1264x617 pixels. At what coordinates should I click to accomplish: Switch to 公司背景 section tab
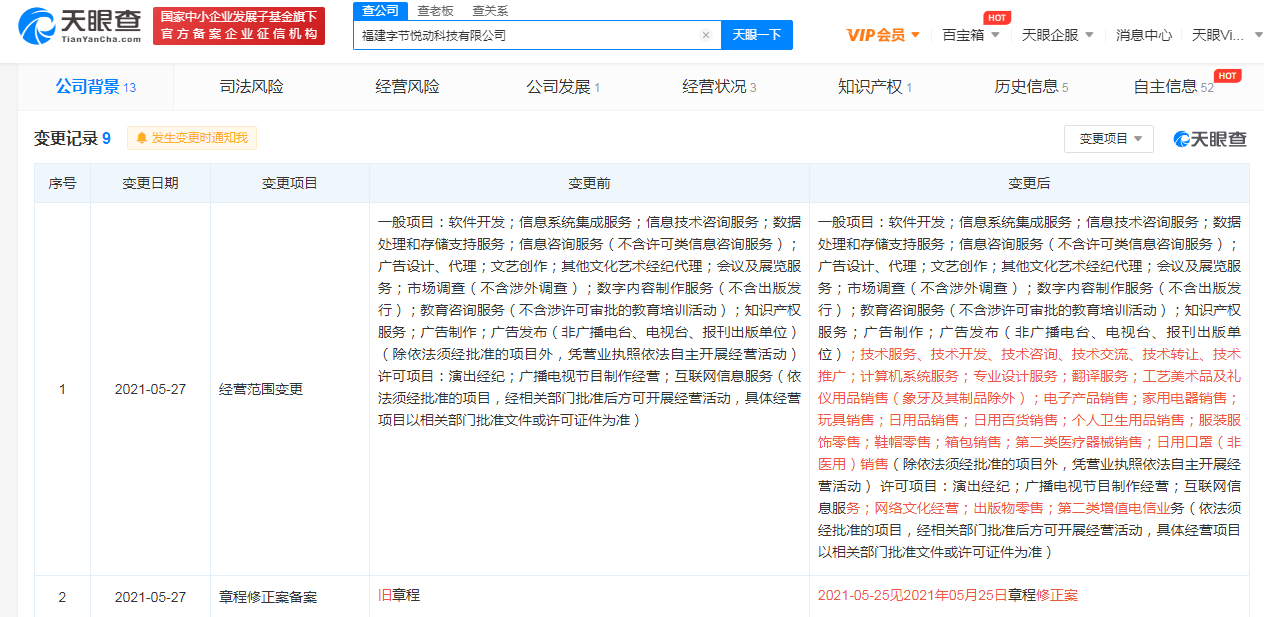tap(95, 87)
